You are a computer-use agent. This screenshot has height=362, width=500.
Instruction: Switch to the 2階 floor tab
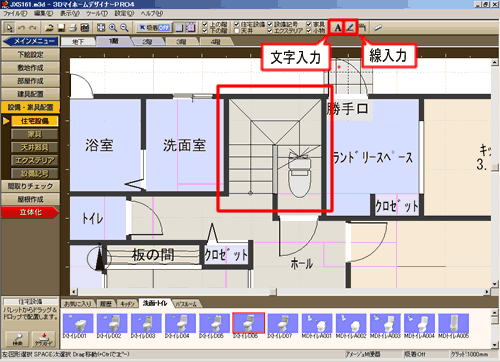click(147, 42)
